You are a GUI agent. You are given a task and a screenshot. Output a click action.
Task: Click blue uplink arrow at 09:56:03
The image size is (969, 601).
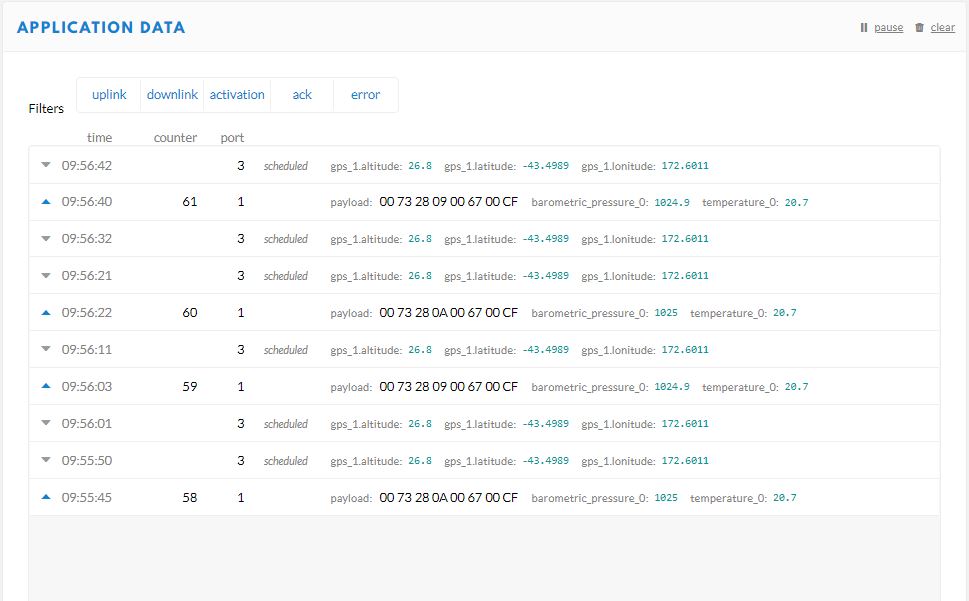point(45,387)
